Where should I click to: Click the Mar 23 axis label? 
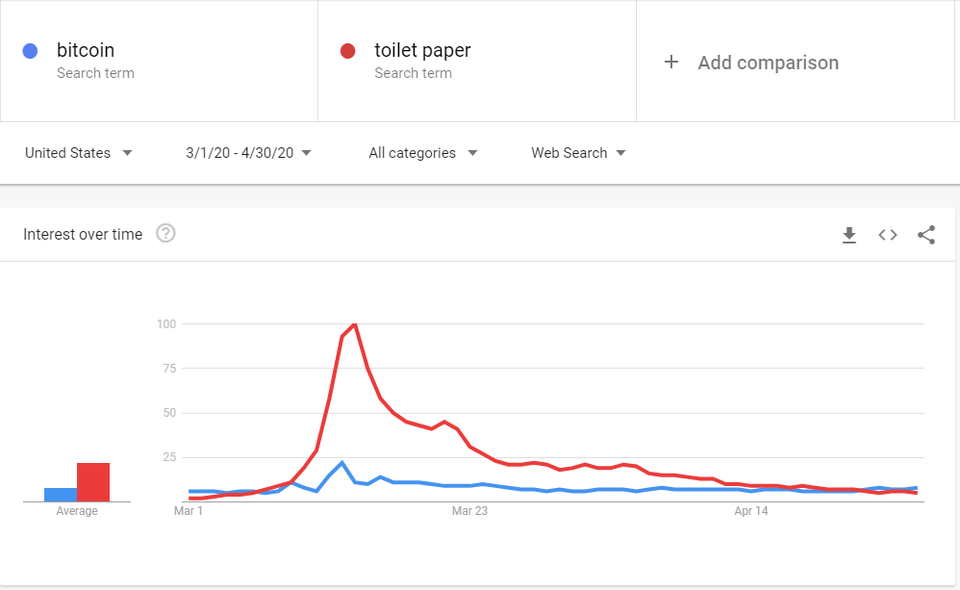[x=469, y=511]
